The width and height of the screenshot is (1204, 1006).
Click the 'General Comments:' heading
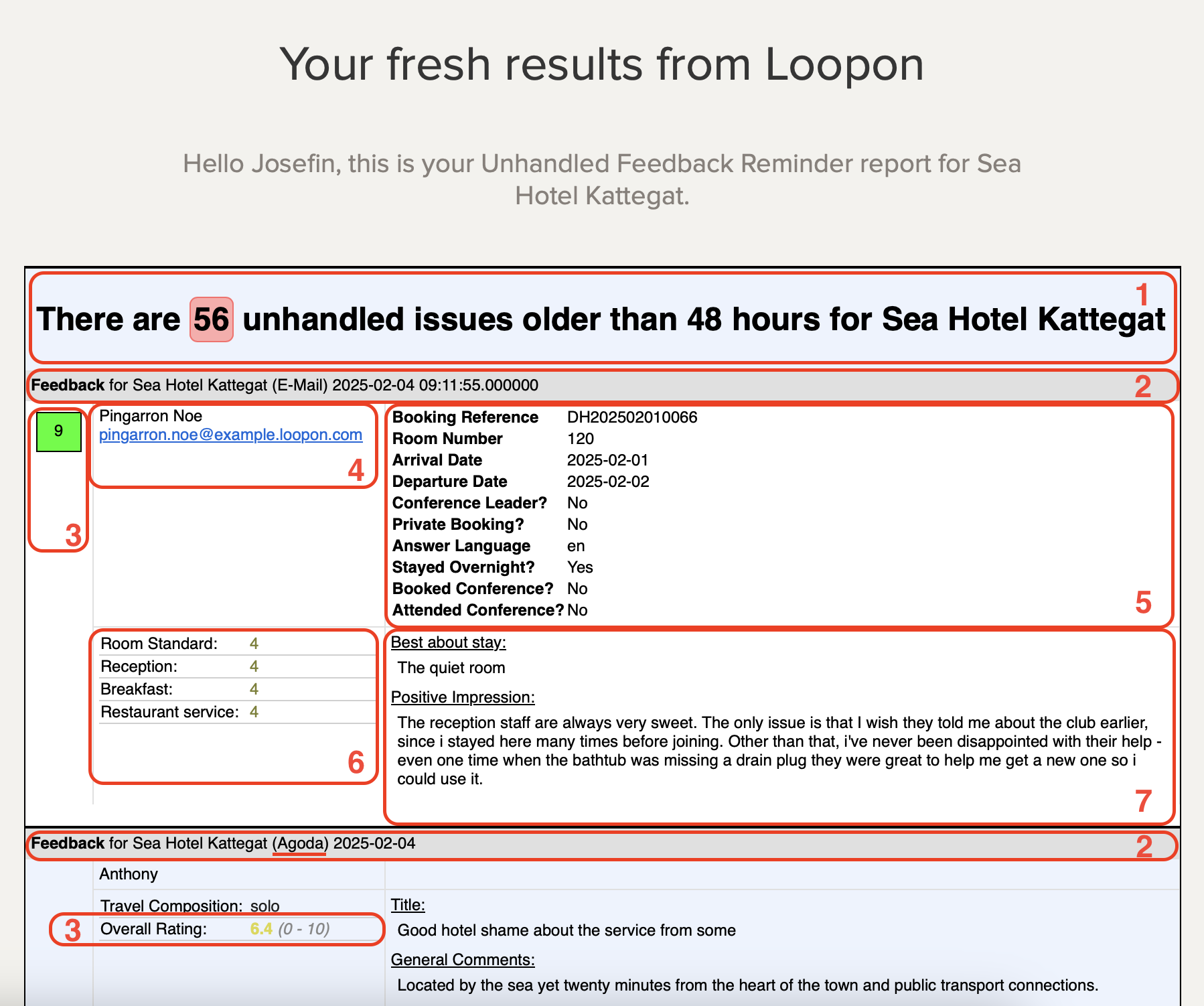(462, 960)
